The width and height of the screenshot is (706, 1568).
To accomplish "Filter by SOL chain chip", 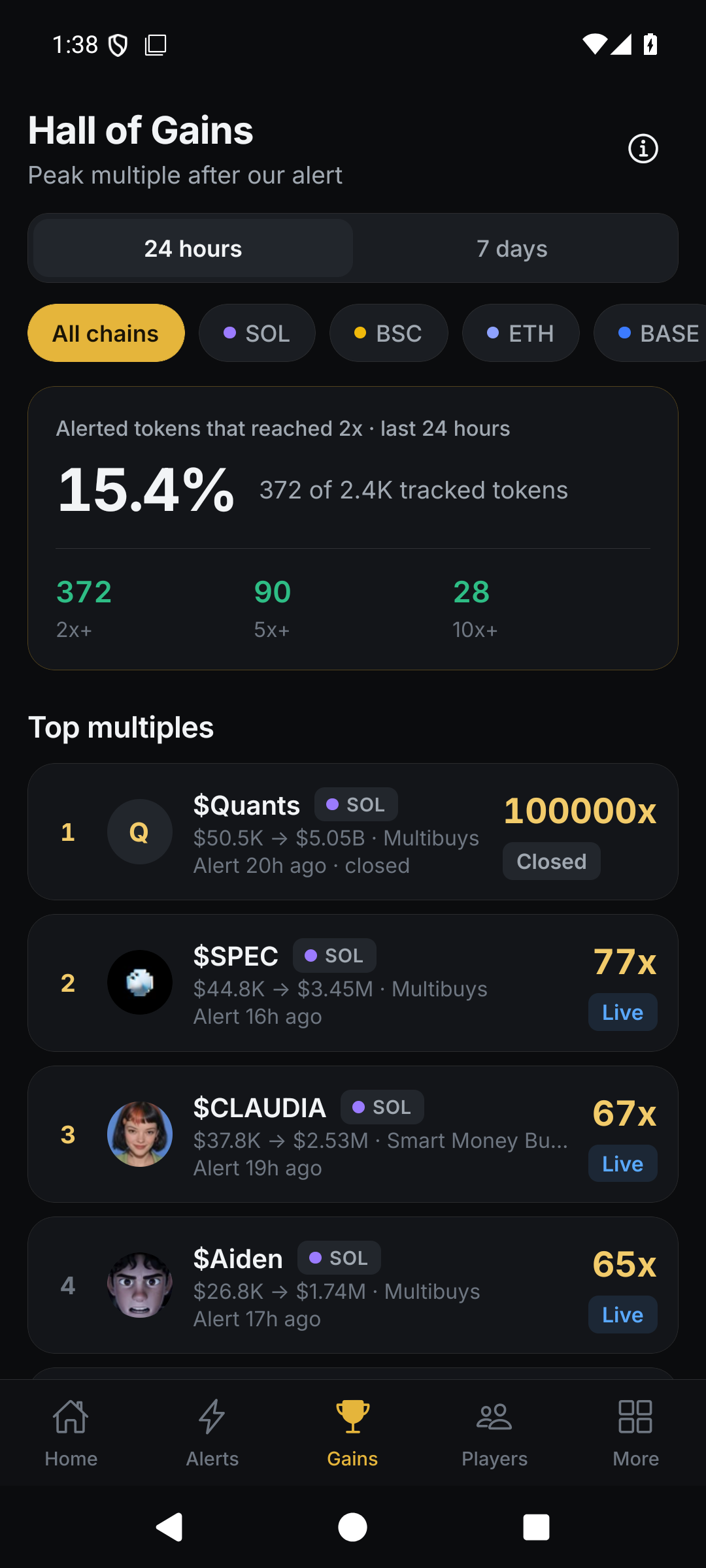I will click(257, 333).
